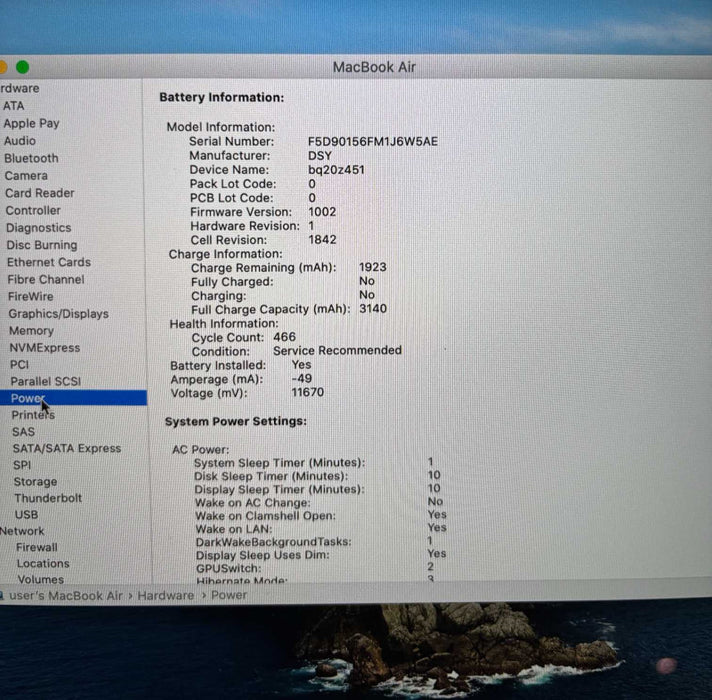Click System Sleep Timer (Minutes) label
The image size is (712, 700).
[x=279, y=463]
